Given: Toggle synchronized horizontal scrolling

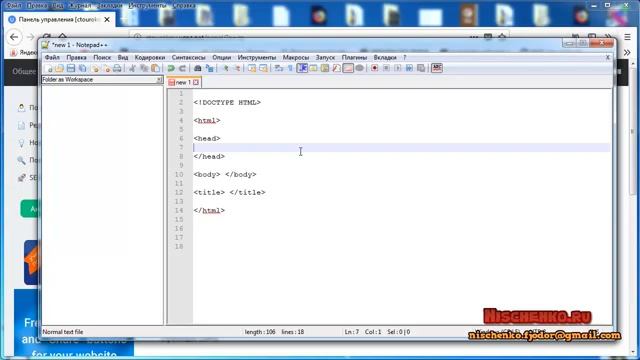Looking at the screenshot, I should [263, 68].
